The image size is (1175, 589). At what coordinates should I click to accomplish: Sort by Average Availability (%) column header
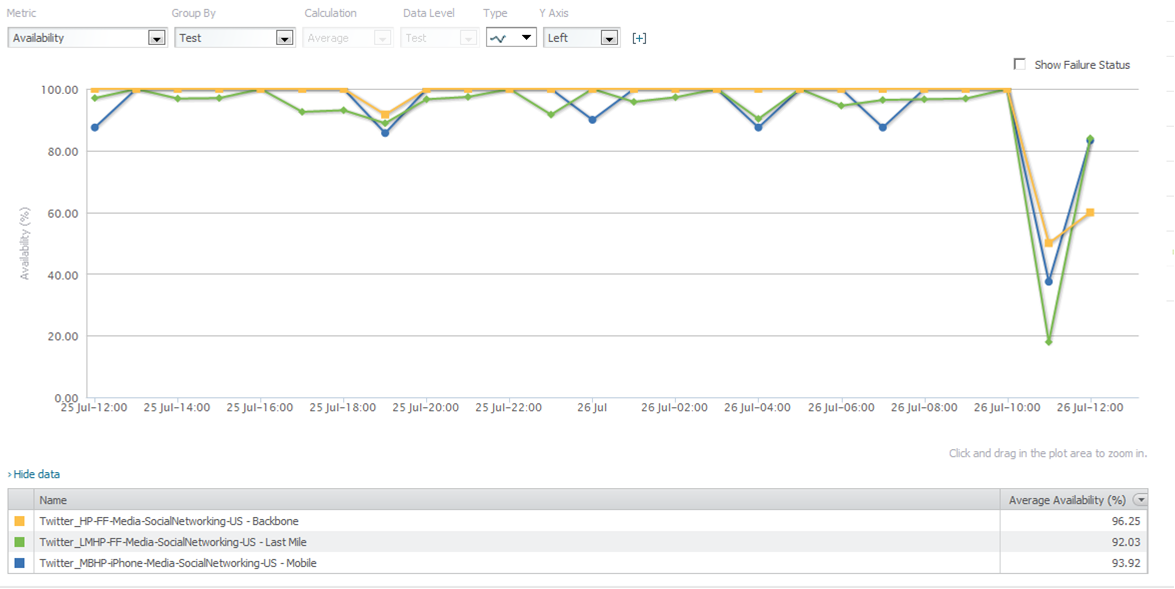tap(1067, 500)
